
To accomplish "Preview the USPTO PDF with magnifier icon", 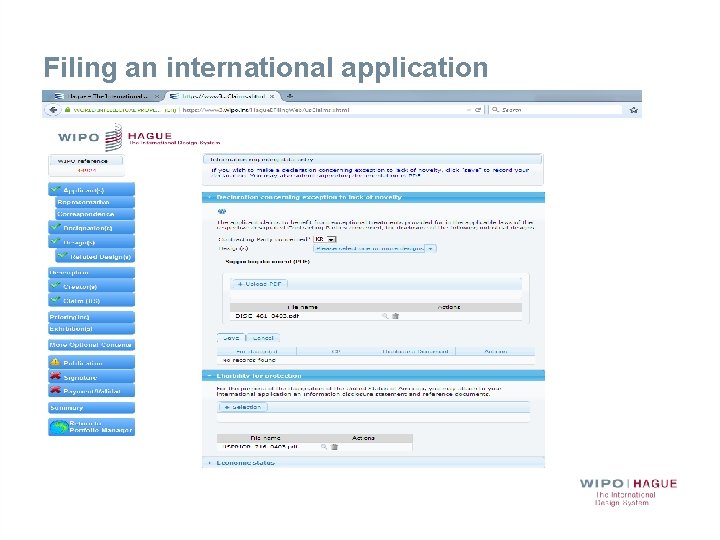I will click(324, 447).
